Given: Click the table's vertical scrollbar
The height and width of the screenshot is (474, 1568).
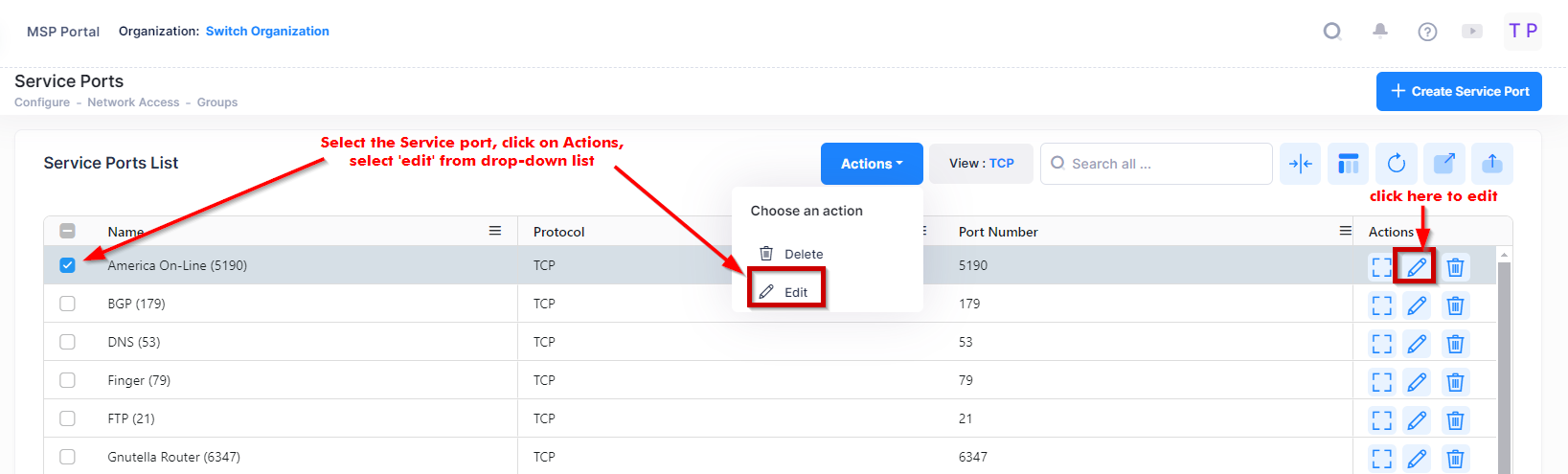Looking at the screenshot, I should point(1504,364).
